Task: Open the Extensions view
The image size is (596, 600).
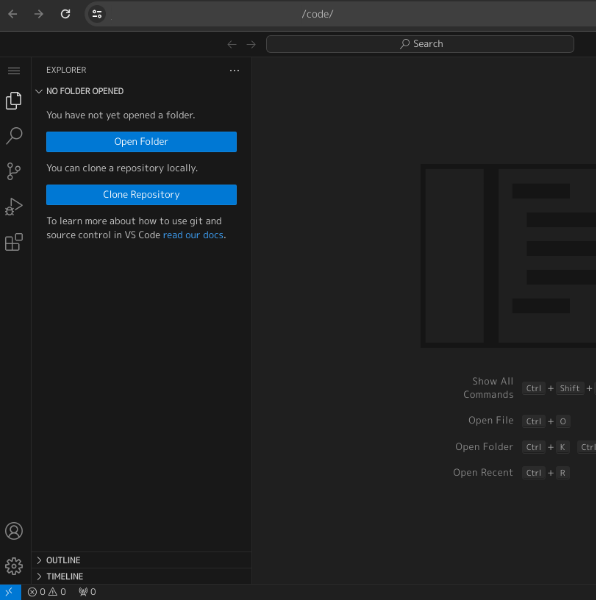Action: coord(14,242)
